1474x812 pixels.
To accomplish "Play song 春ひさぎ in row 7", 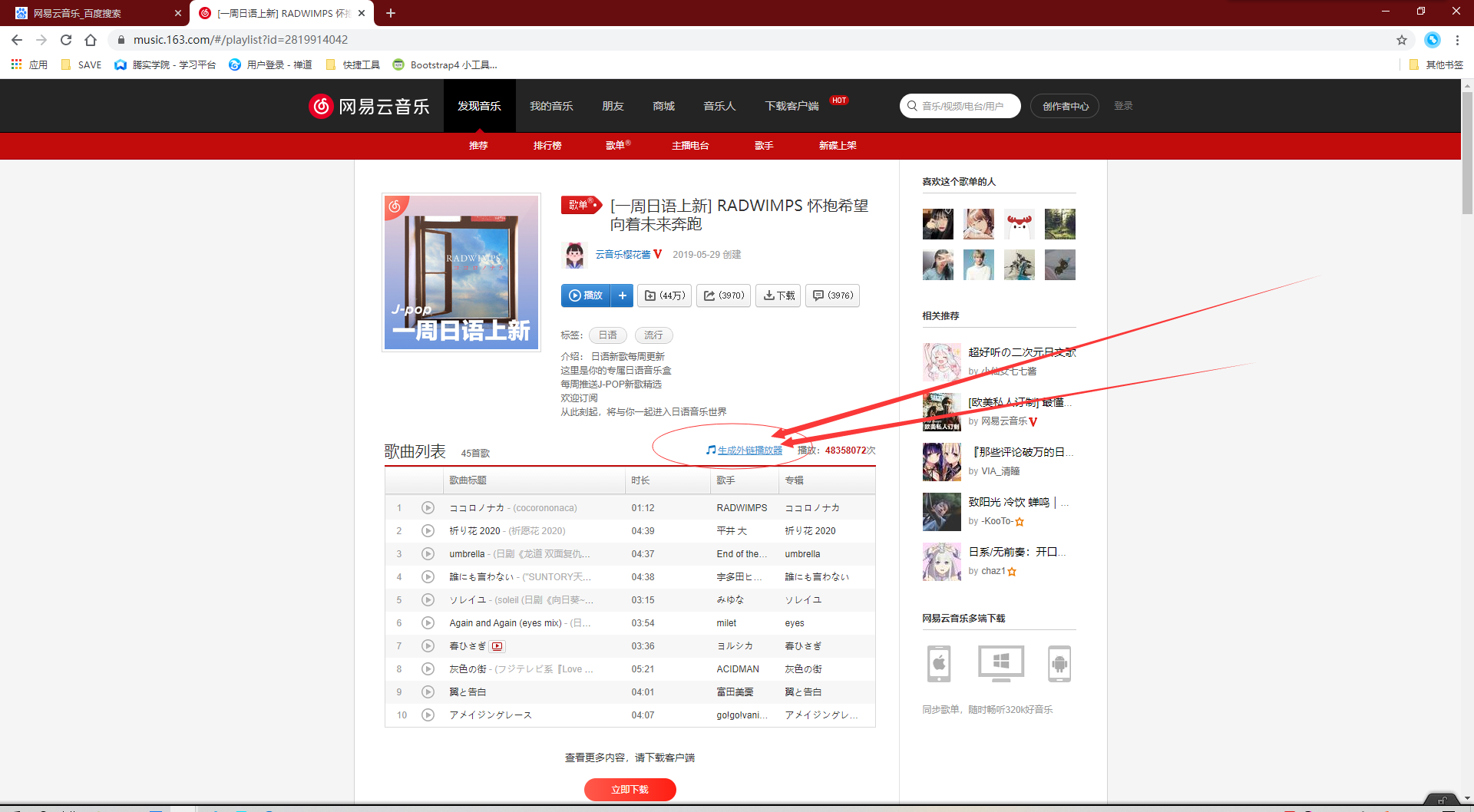I will click(x=428, y=645).
